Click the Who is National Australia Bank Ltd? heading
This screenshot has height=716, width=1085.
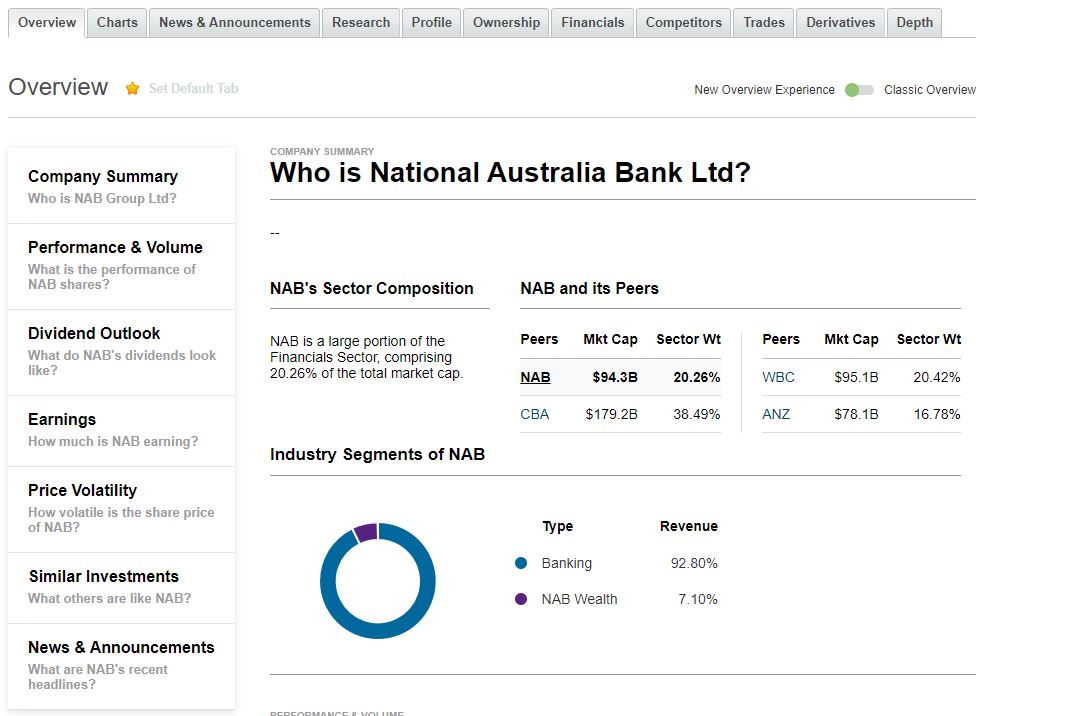point(510,172)
